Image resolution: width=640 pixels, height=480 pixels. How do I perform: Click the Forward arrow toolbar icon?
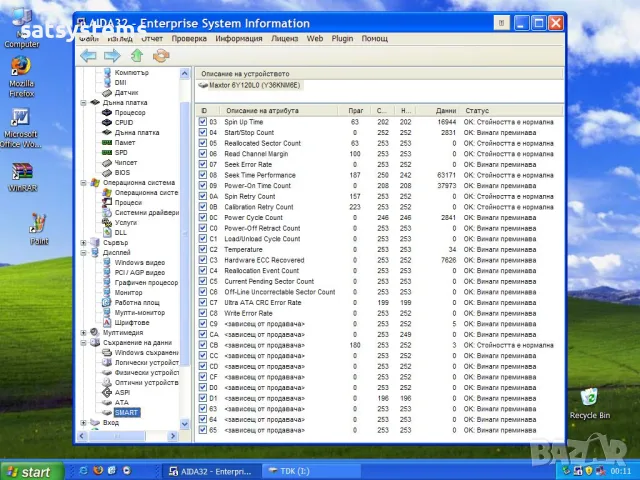tap(112, 56)
